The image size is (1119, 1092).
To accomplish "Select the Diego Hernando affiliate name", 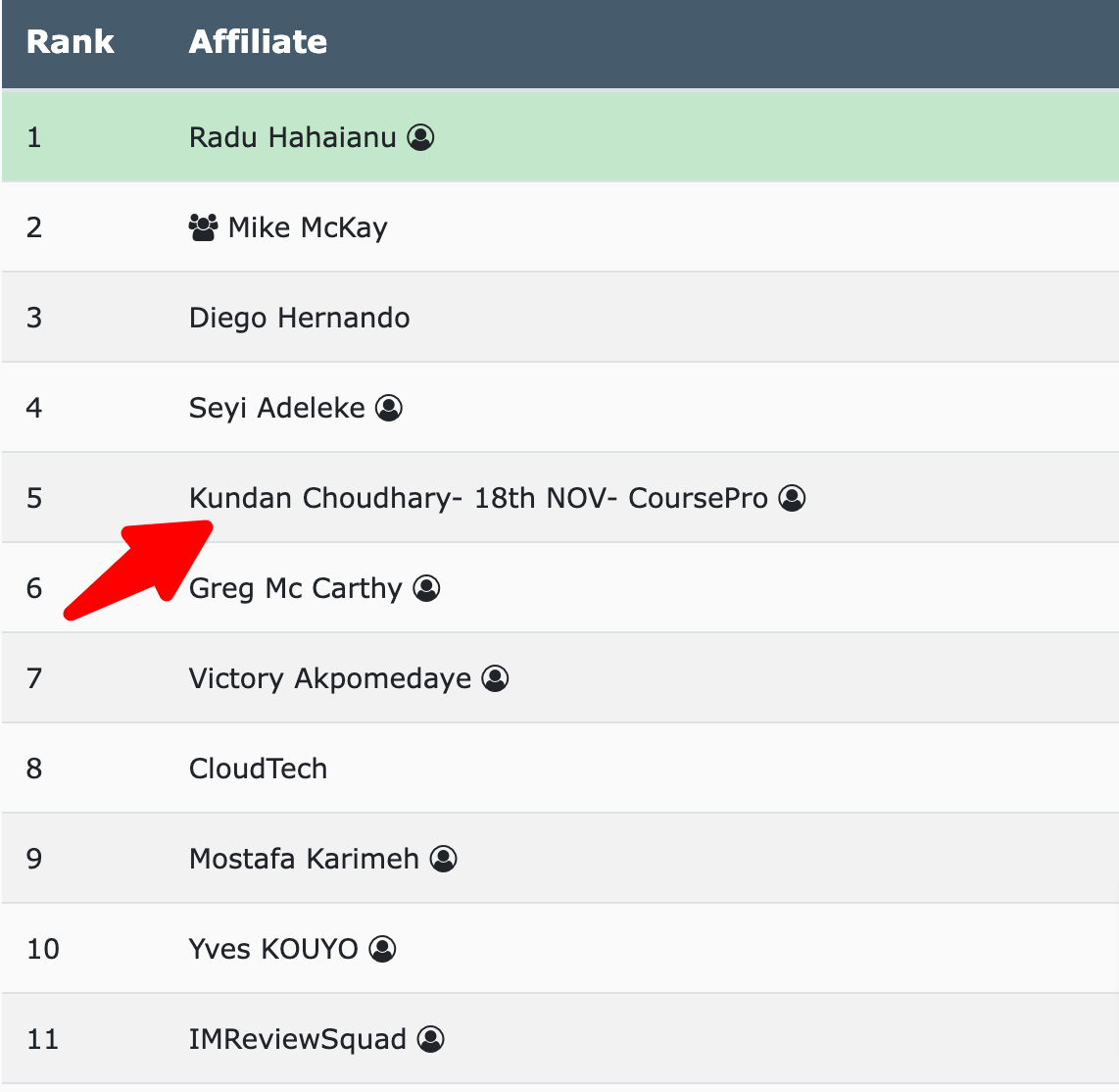I will click(299, 319).
